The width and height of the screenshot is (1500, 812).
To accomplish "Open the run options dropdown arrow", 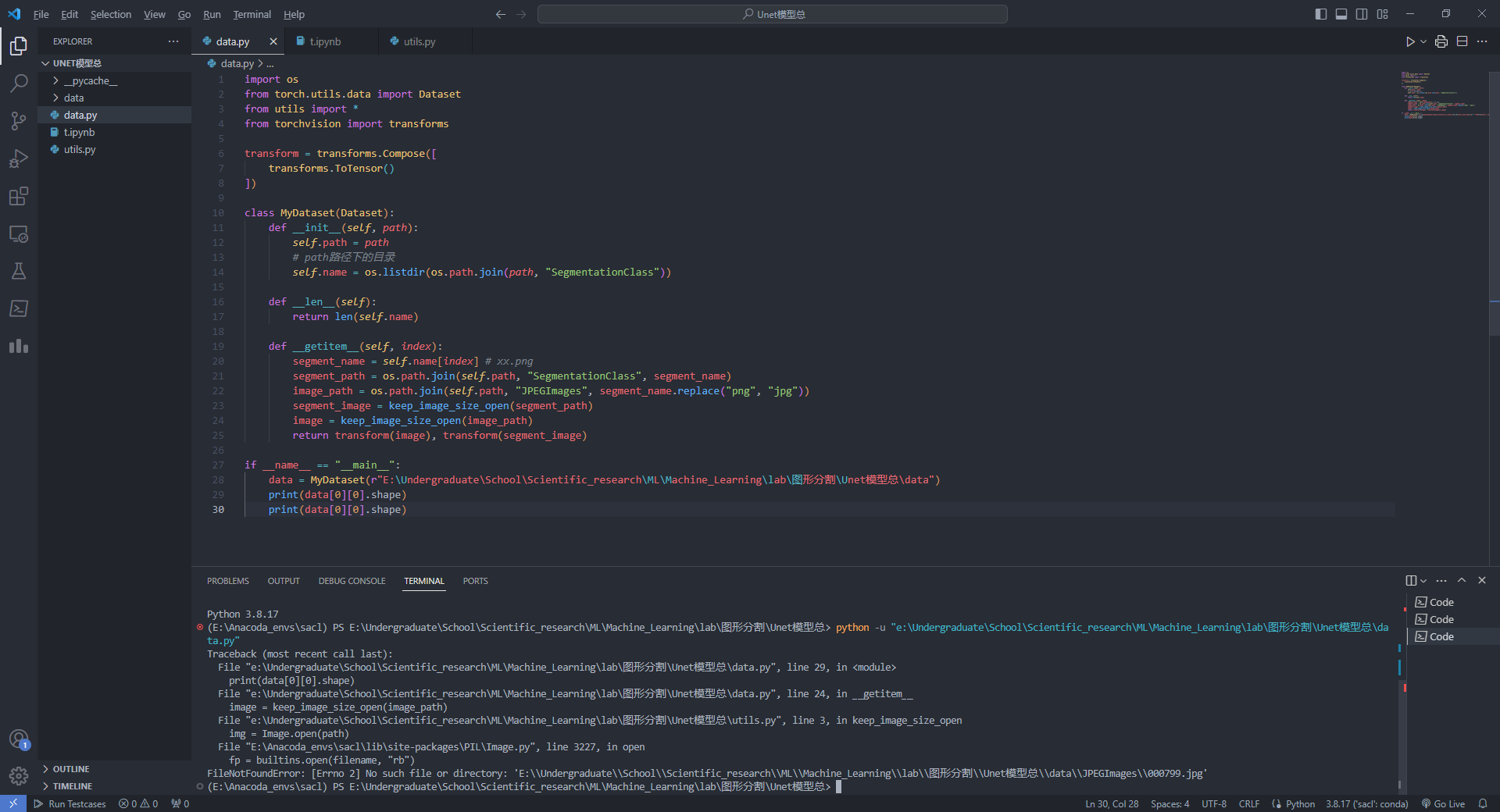I will tap(1423, 41).
